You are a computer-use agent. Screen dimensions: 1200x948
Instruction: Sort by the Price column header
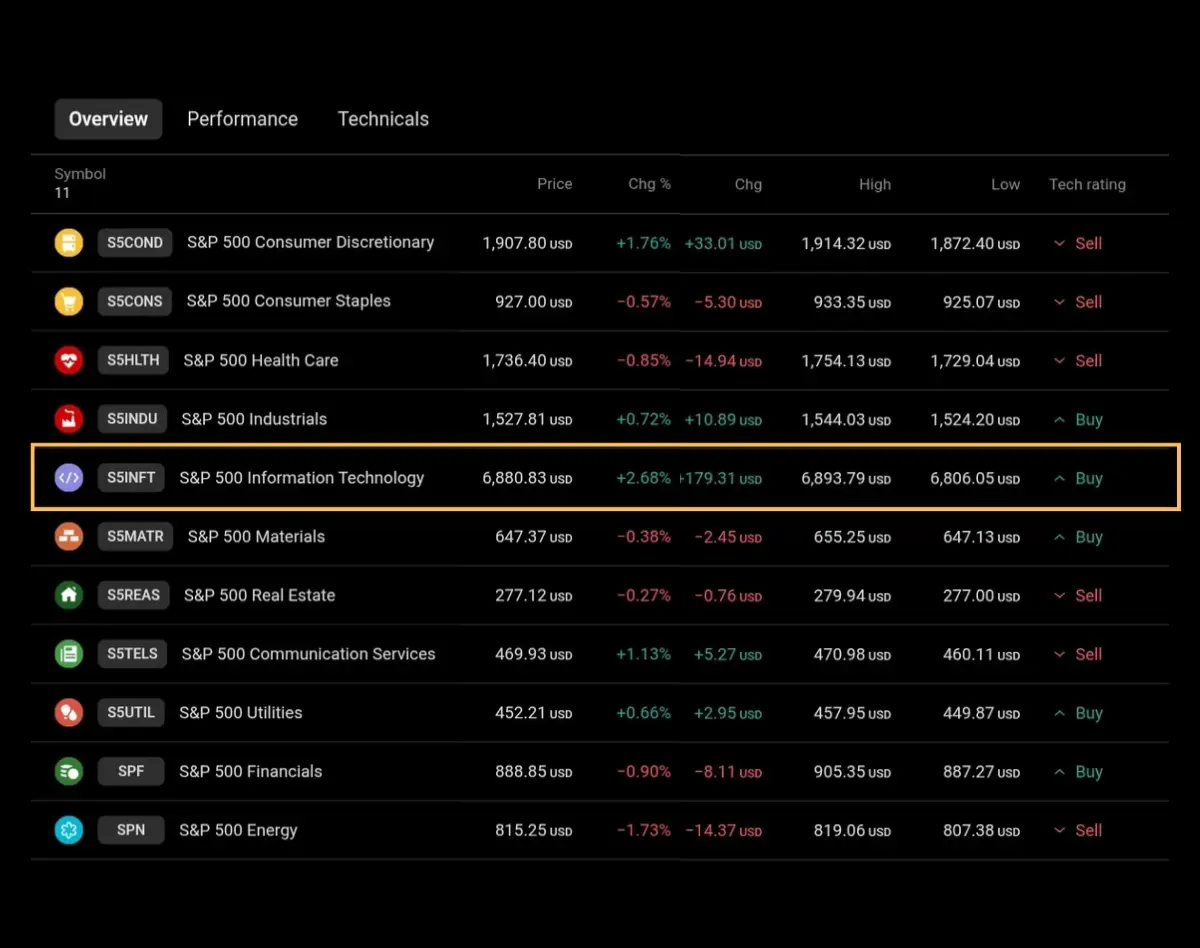[555, 184]
